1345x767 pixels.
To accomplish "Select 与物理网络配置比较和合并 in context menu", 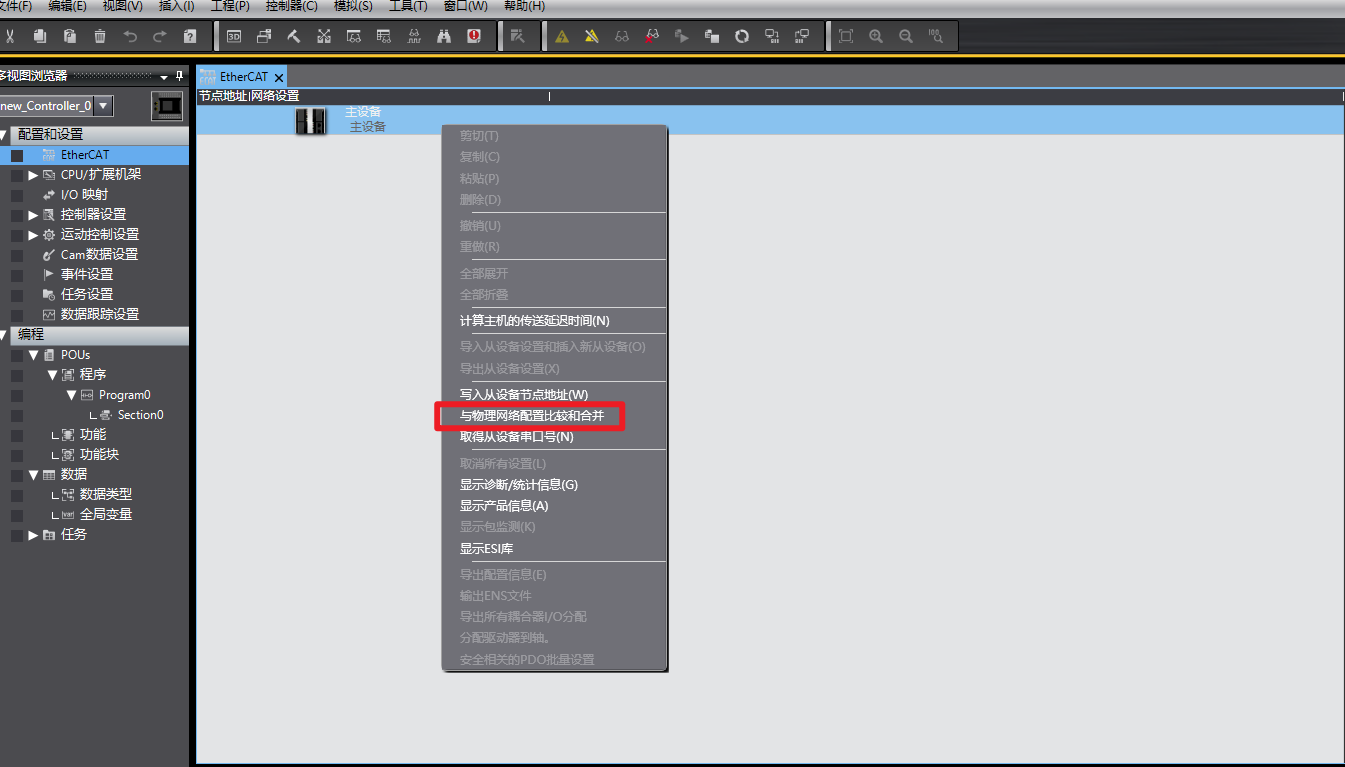I will (x=531, y=416).
